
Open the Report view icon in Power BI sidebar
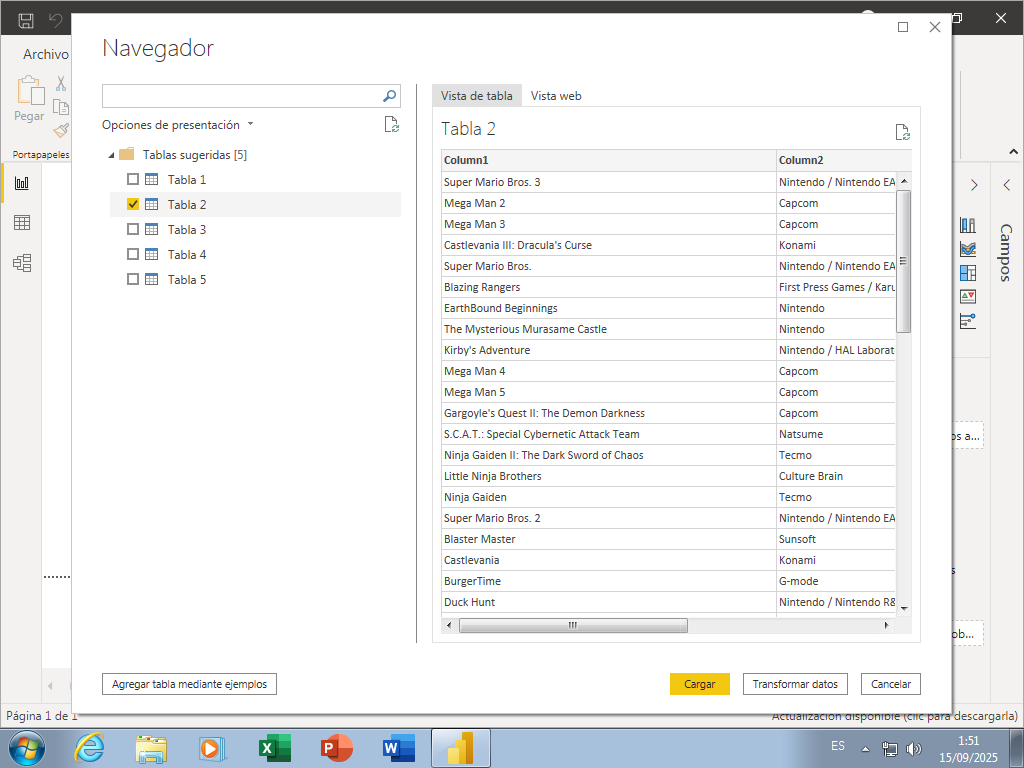coord(22,183)
